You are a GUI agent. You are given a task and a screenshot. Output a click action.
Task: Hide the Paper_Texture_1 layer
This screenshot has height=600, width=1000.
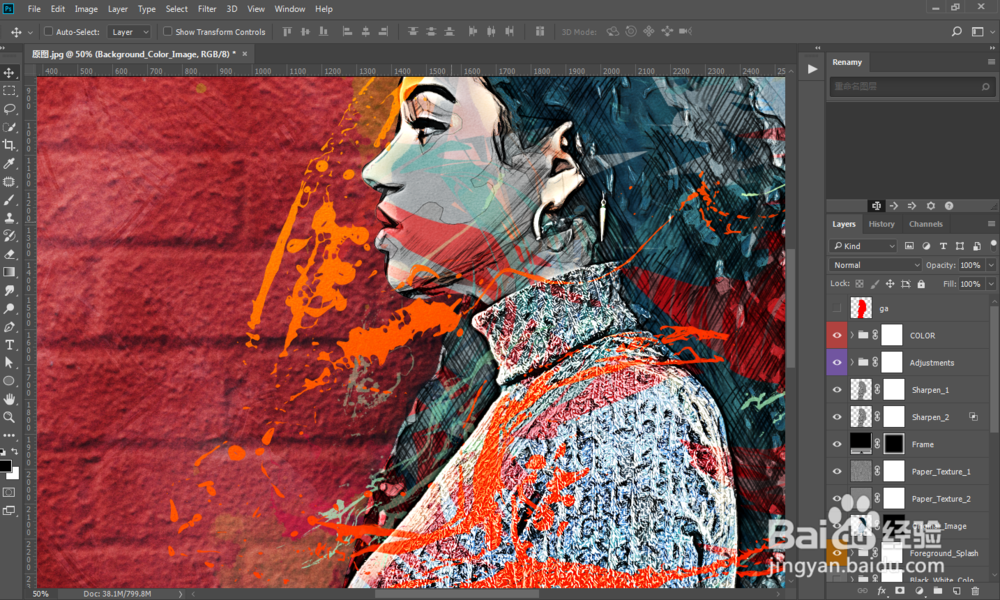point(837,472)
